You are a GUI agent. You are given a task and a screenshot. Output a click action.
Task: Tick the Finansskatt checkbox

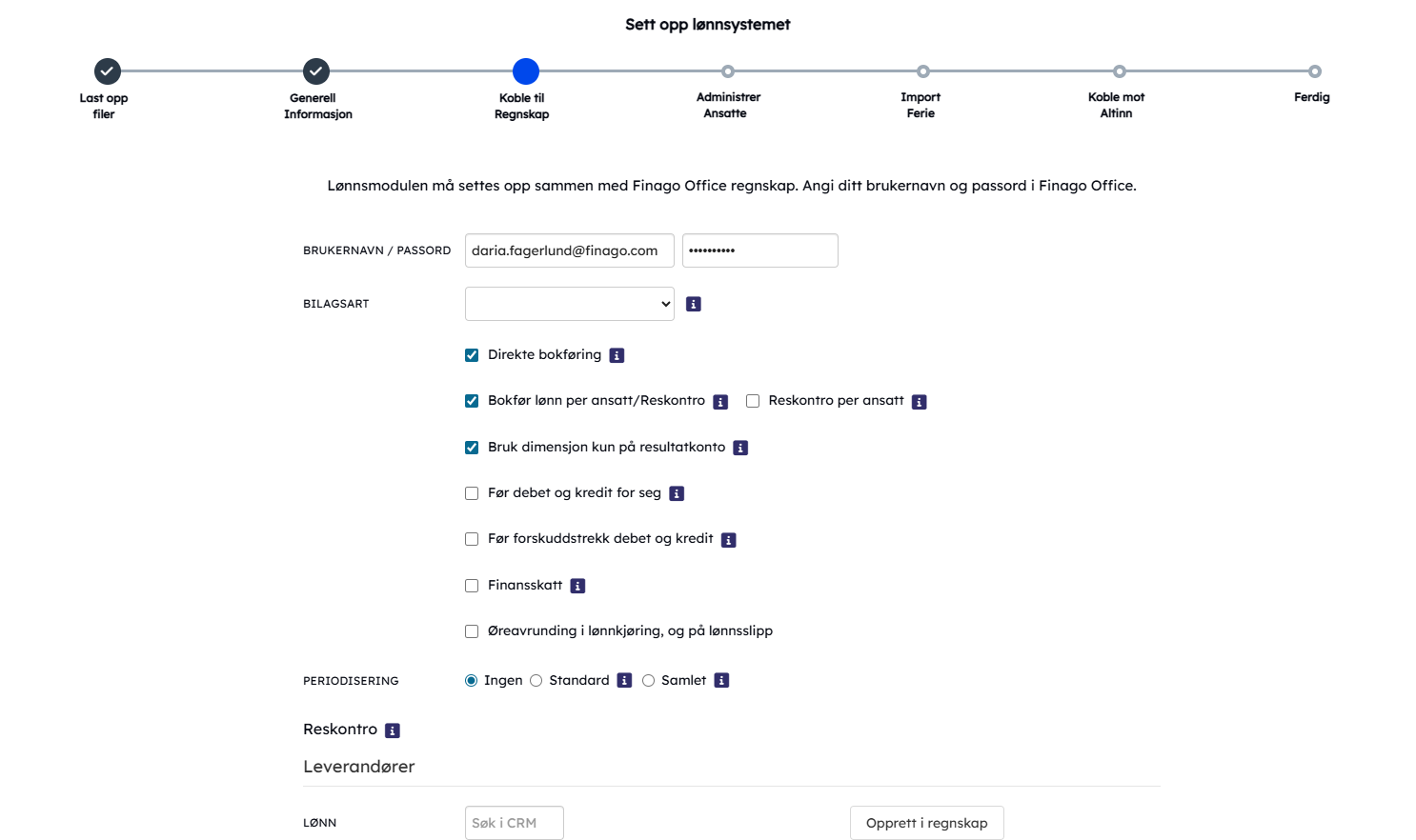tap(472, 586)
